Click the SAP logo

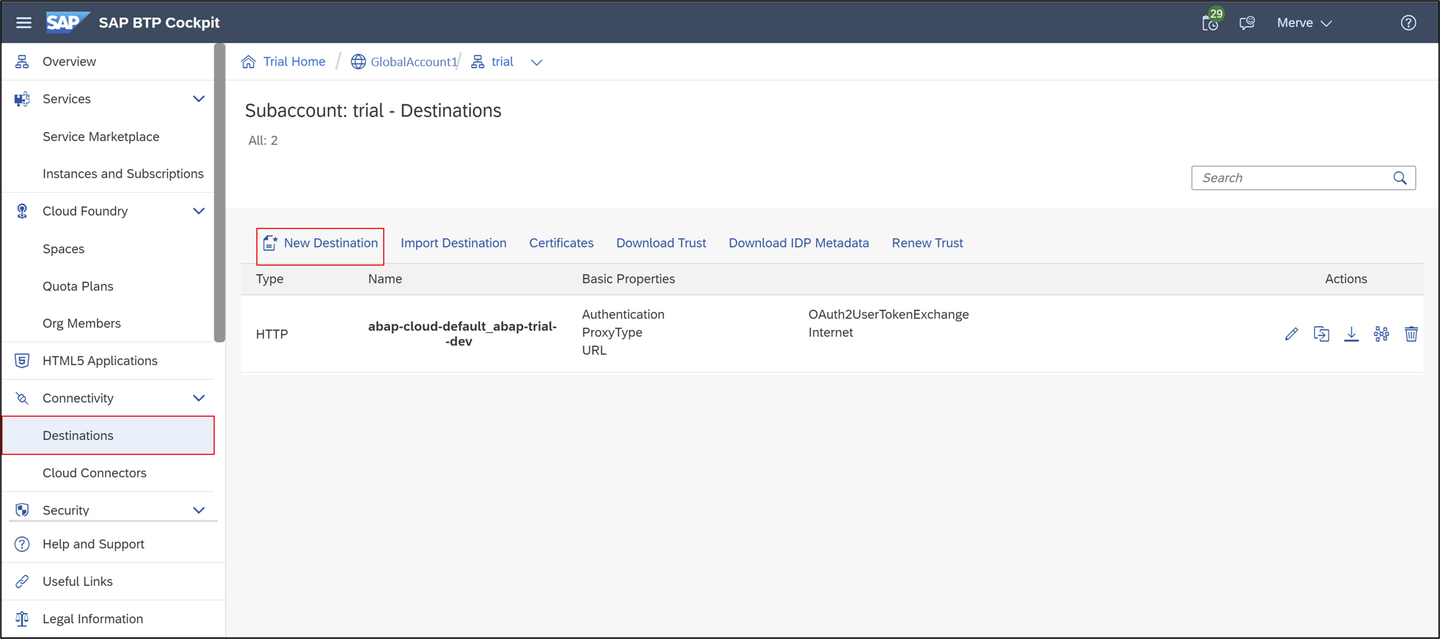tap(67, 22)
